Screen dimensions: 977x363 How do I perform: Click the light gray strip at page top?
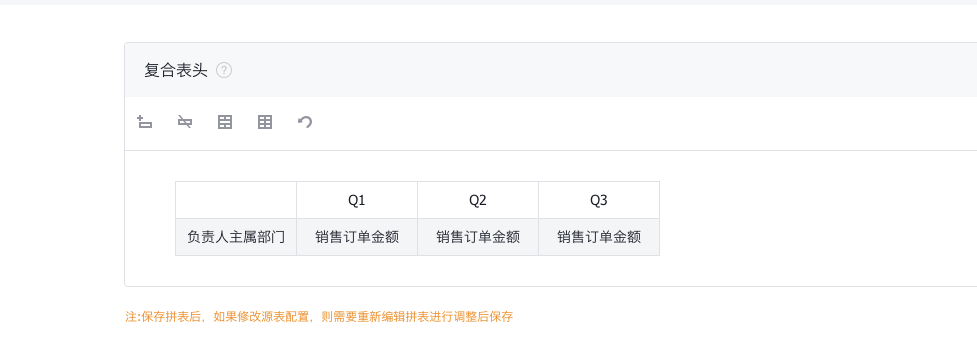click(x=488, y=2)
